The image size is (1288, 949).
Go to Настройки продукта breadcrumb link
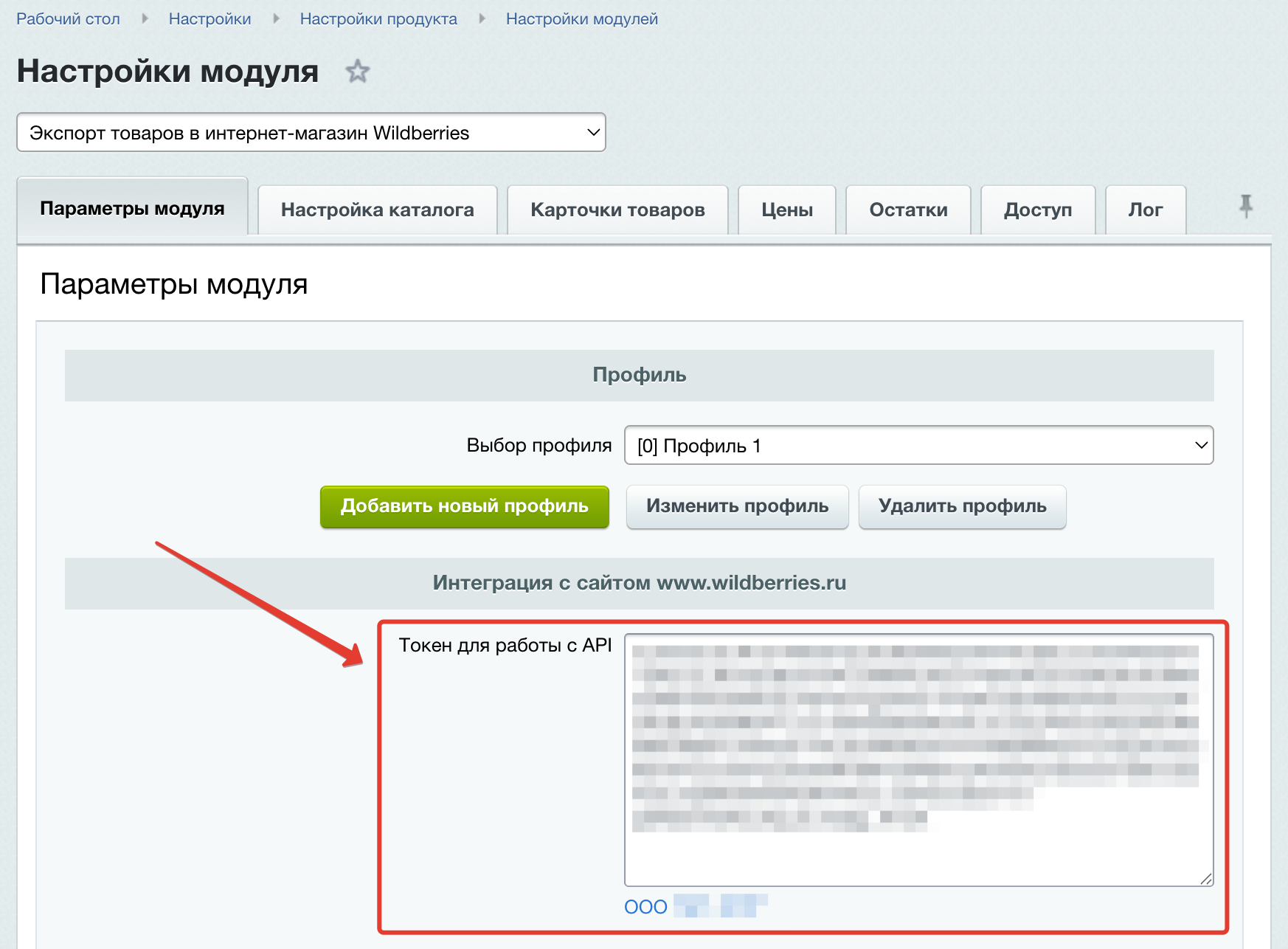(378, 19)
